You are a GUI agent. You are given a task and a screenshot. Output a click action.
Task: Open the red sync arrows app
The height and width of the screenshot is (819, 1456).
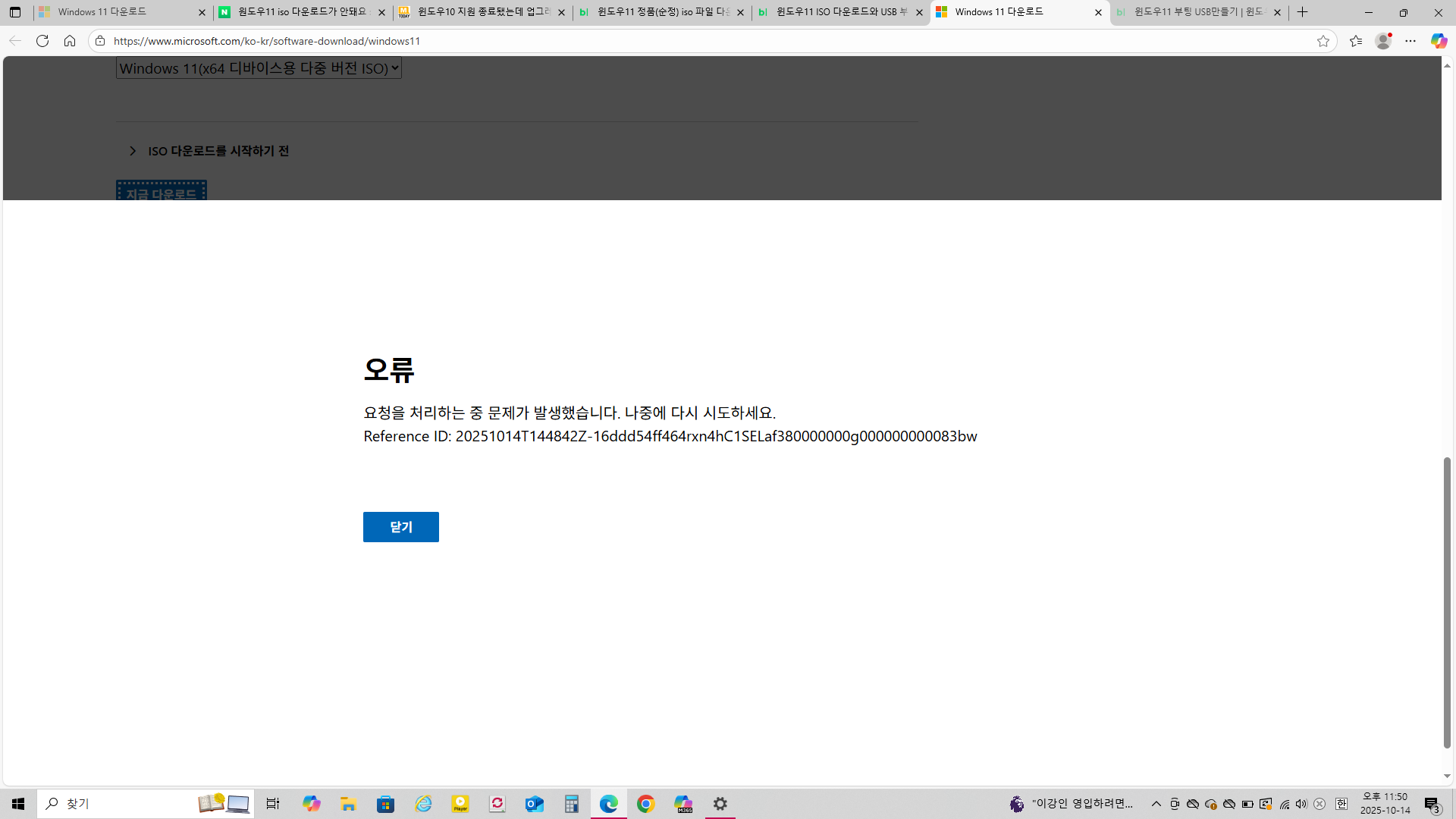tap(497, 804)
